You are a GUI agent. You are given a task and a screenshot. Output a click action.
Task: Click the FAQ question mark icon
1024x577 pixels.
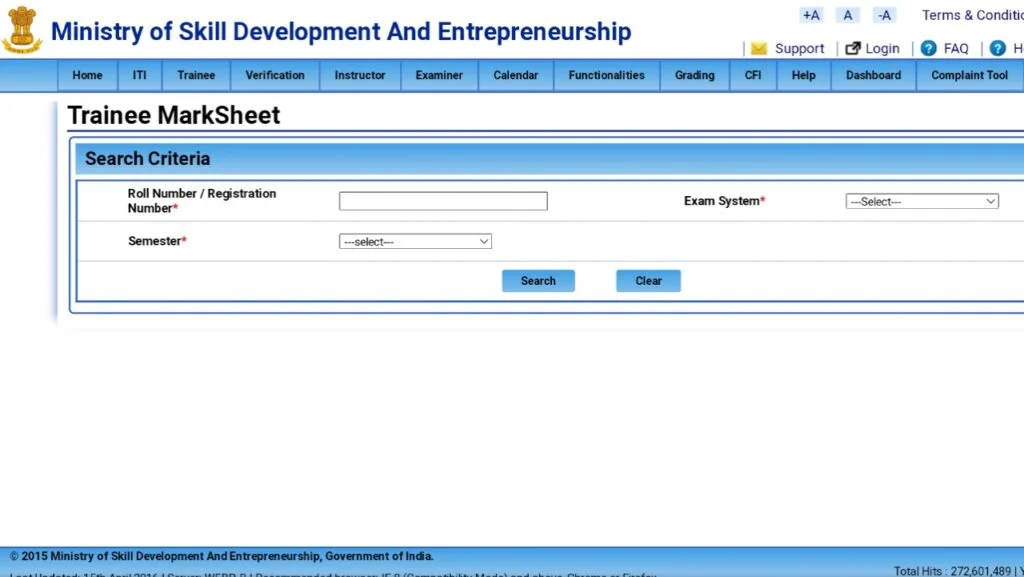pos(928,48)
